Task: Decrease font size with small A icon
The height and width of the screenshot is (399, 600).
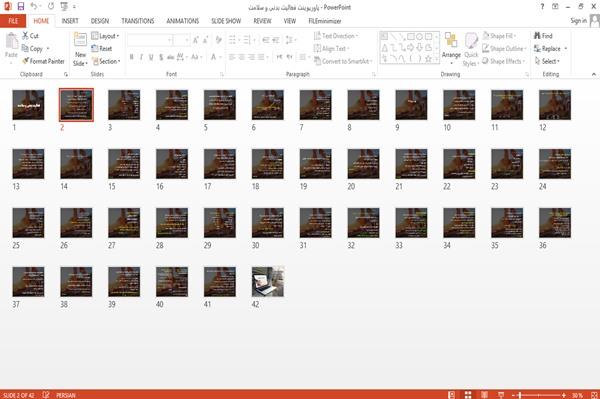Action: tap(205, 40)
